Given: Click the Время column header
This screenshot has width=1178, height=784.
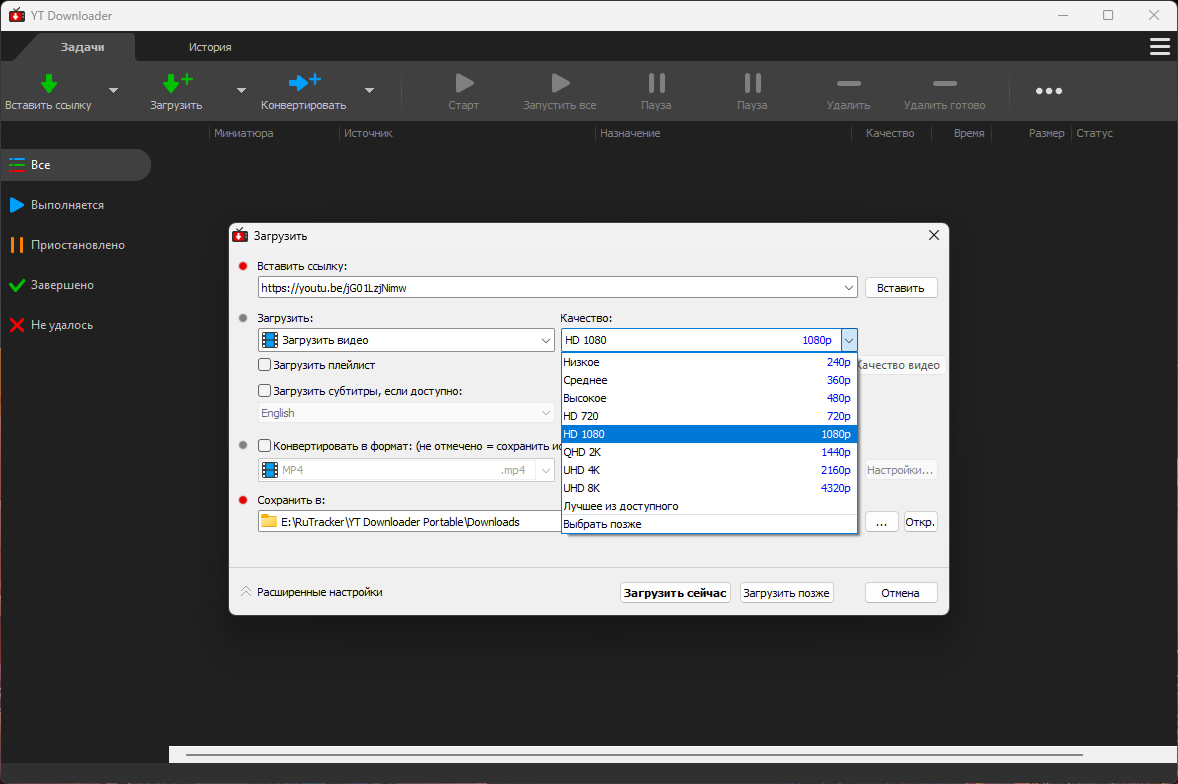Looking at the screenshot, I should tap(969, 133).
